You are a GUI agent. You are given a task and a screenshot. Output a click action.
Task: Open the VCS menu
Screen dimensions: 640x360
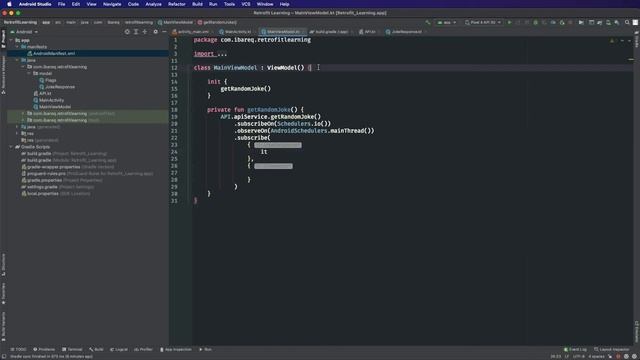coord(246,4)
